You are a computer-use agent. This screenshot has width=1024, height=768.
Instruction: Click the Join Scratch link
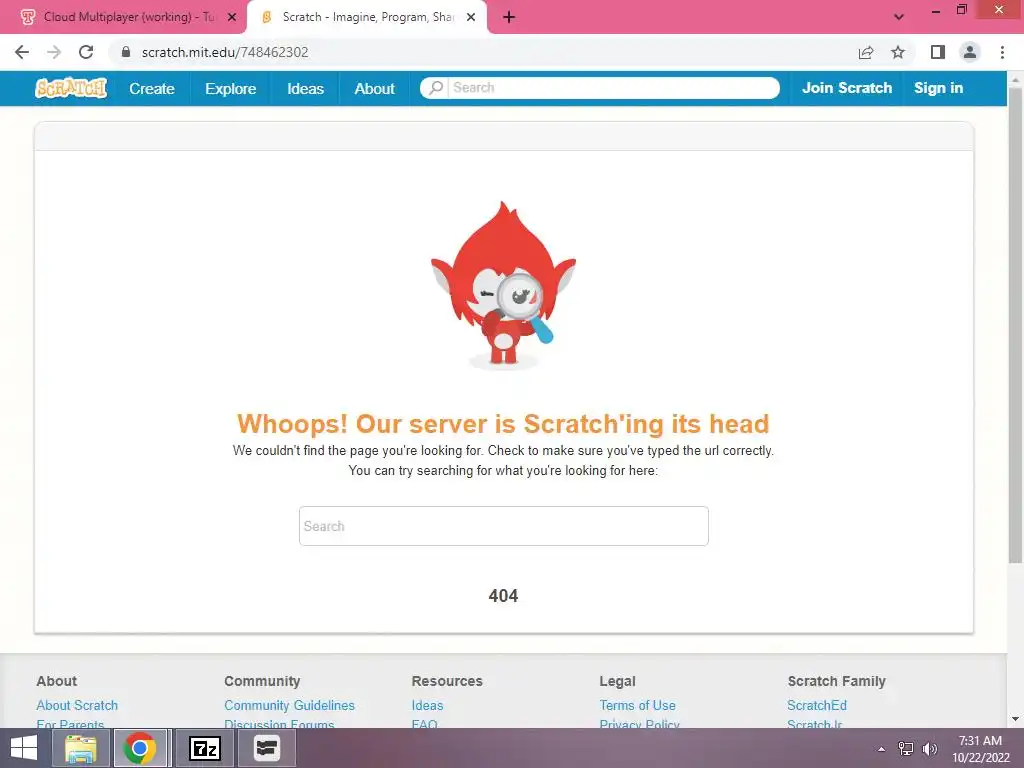[x=847, y=88]
